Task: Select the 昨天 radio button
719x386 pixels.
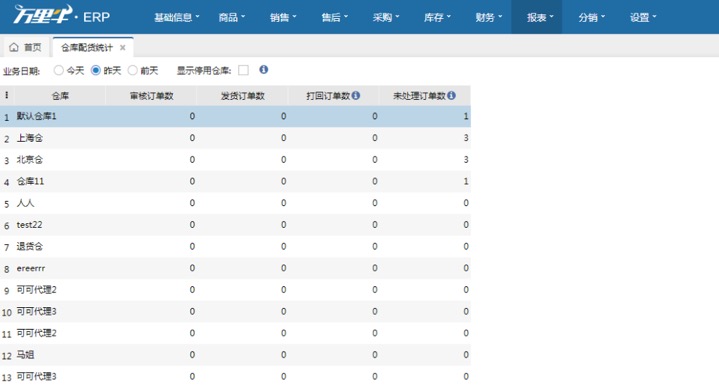Action: click(95, 70)
